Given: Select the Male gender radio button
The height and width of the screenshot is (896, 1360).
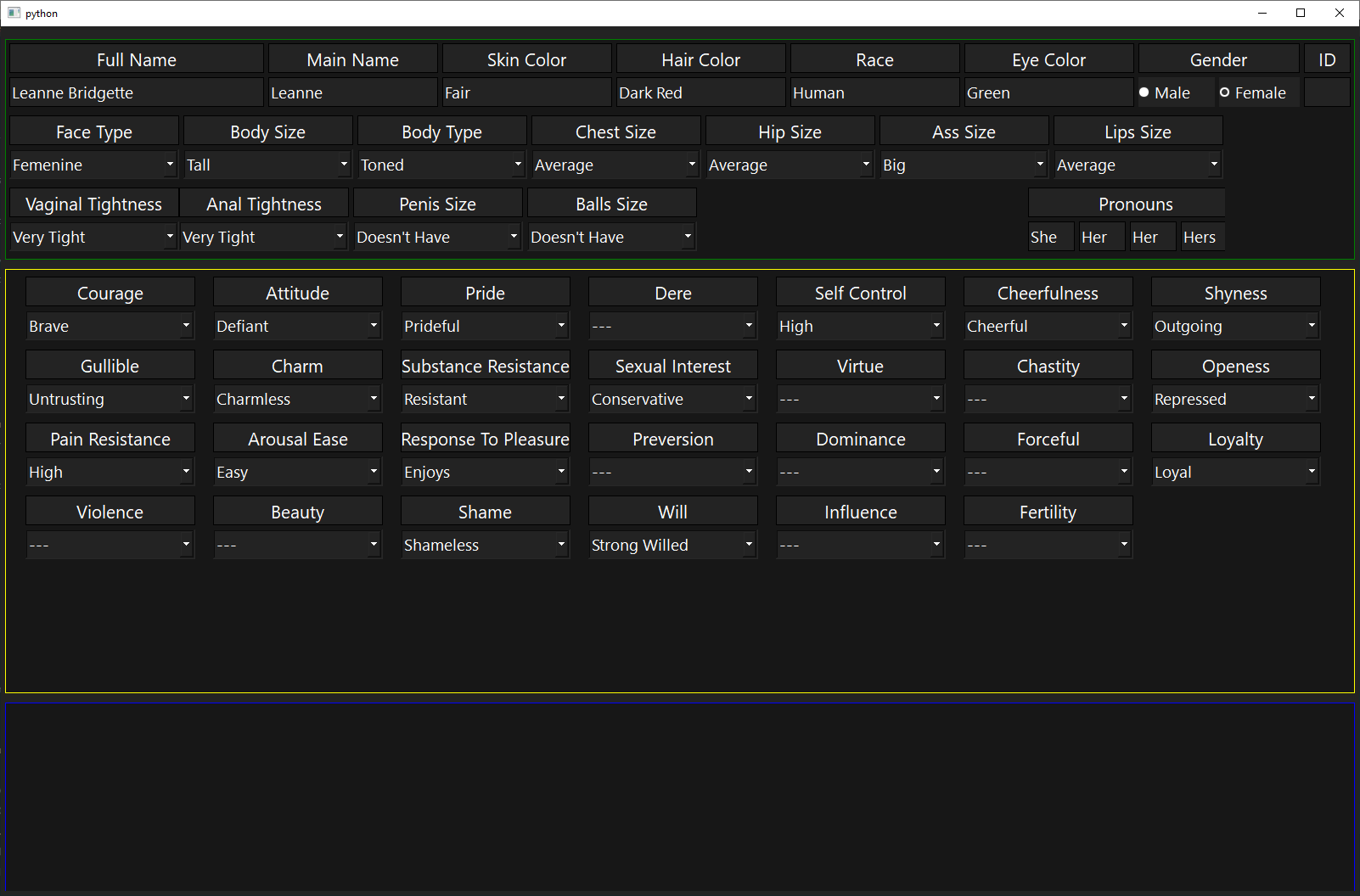Looking at the screenshot, I should click(1144, 92).
